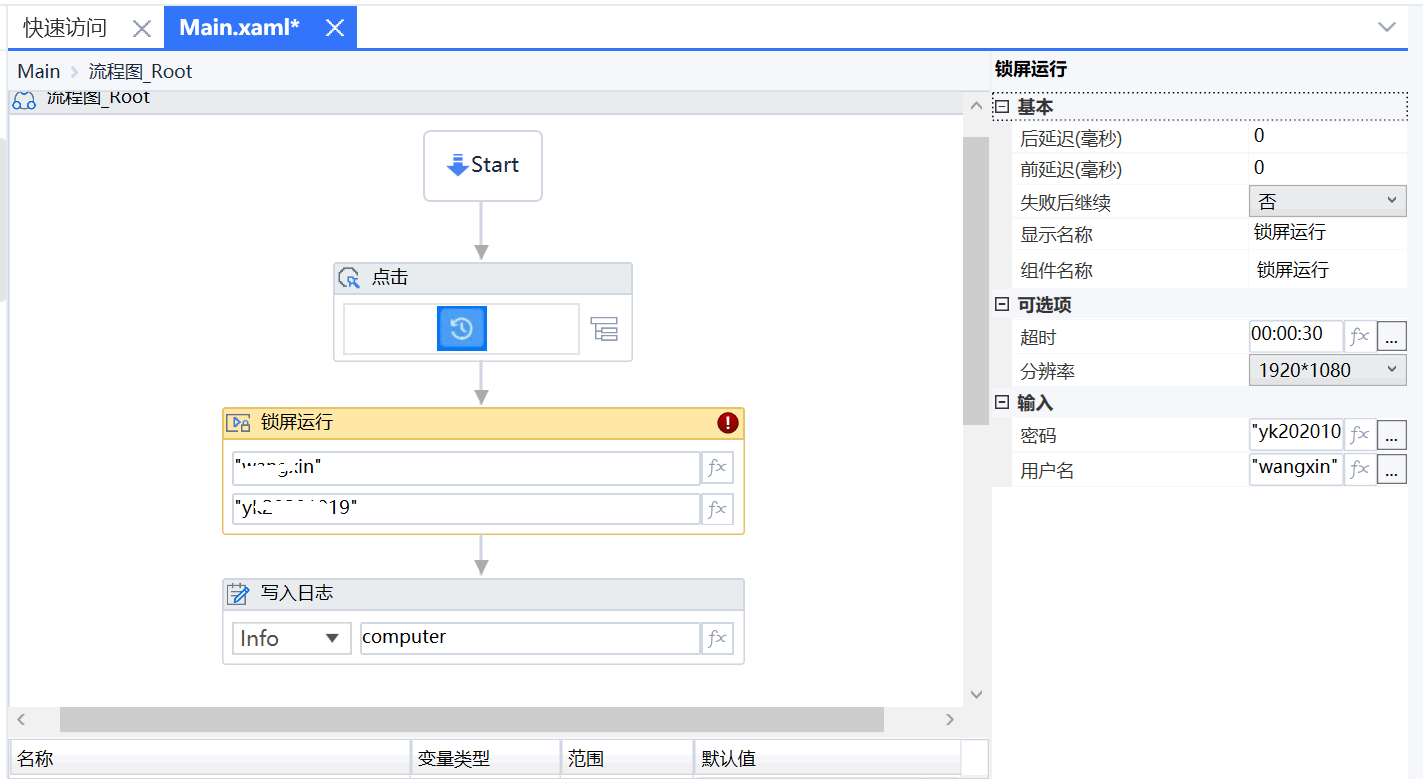Open ellipsis editor for 用户名
This screenshot has width=1423, height=779.
1392,469
